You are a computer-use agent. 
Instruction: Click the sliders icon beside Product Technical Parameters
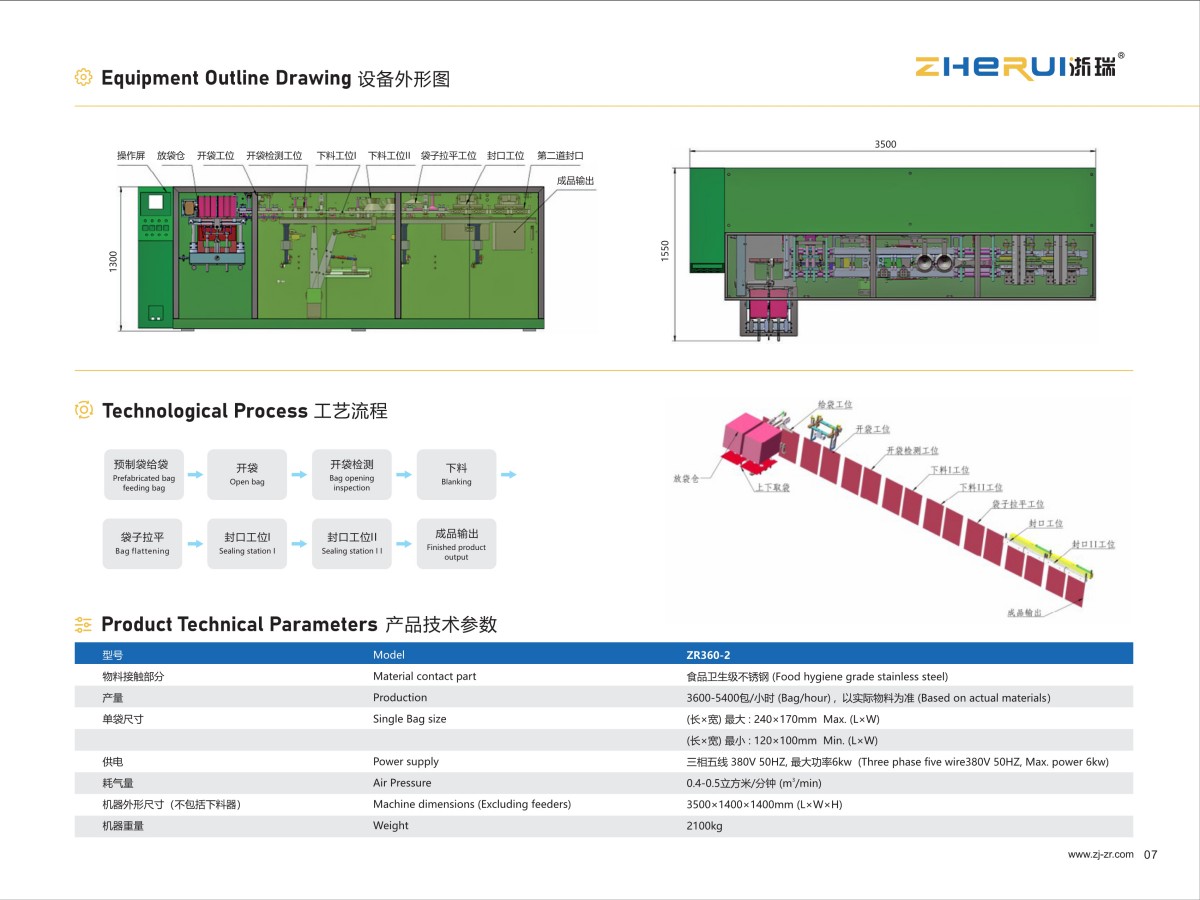tap(84, 625)
